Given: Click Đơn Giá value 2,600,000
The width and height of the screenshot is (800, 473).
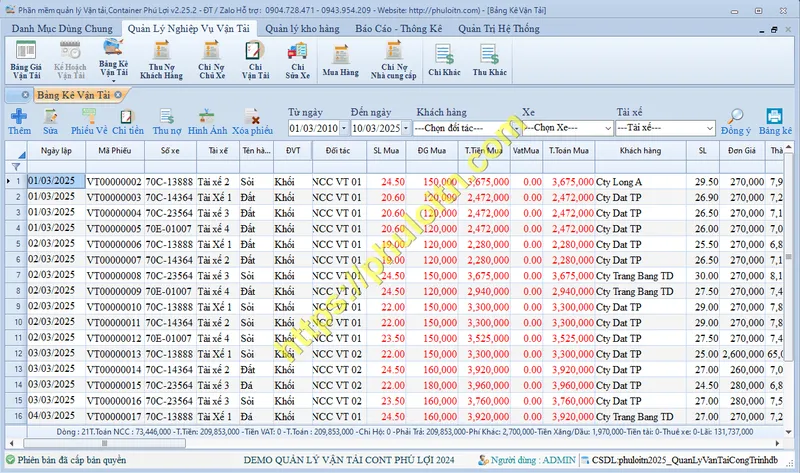Looking at the screenshot, I should 742,354.
